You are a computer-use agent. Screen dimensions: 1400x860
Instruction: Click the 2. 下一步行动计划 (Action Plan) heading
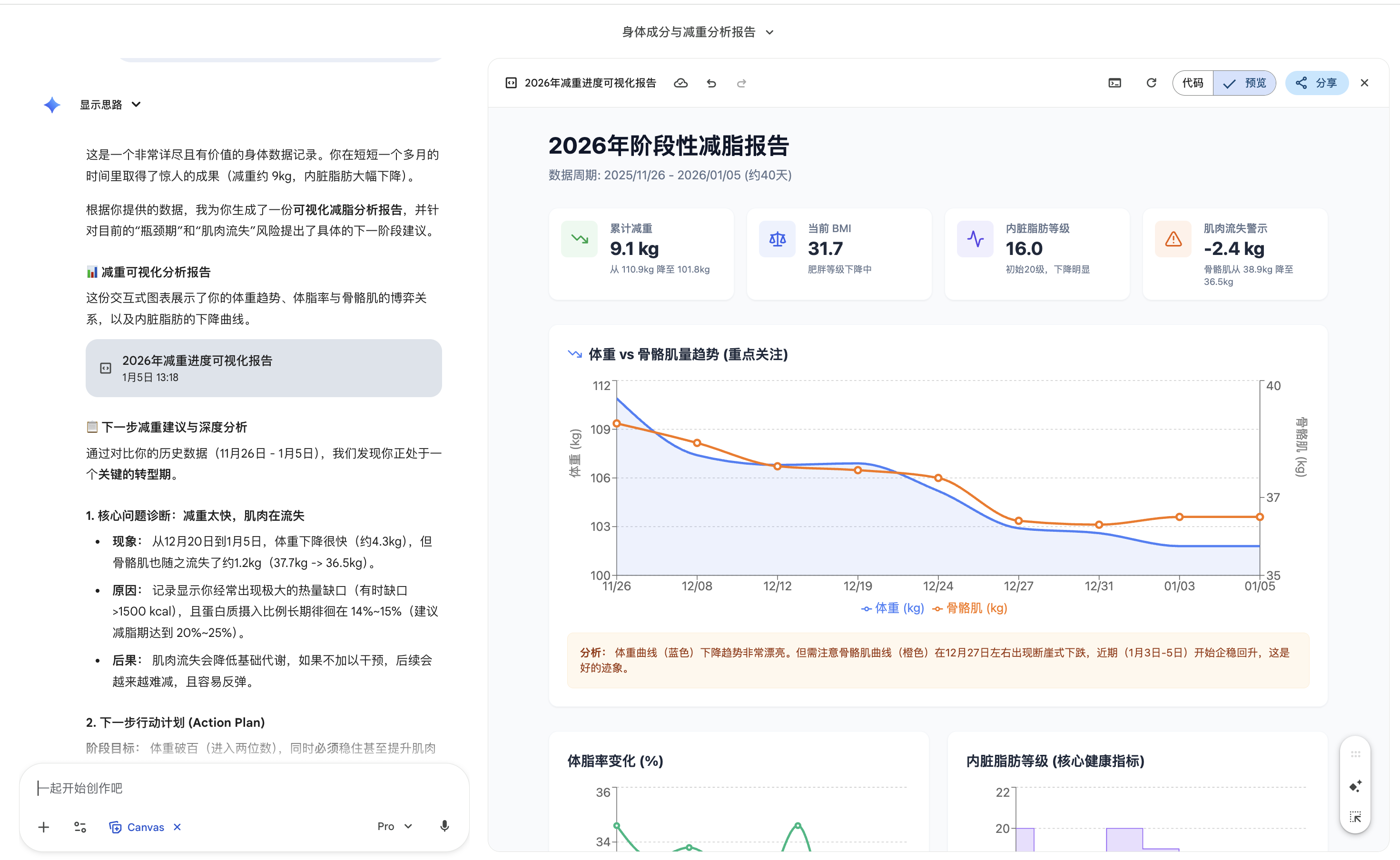(175, 723)
